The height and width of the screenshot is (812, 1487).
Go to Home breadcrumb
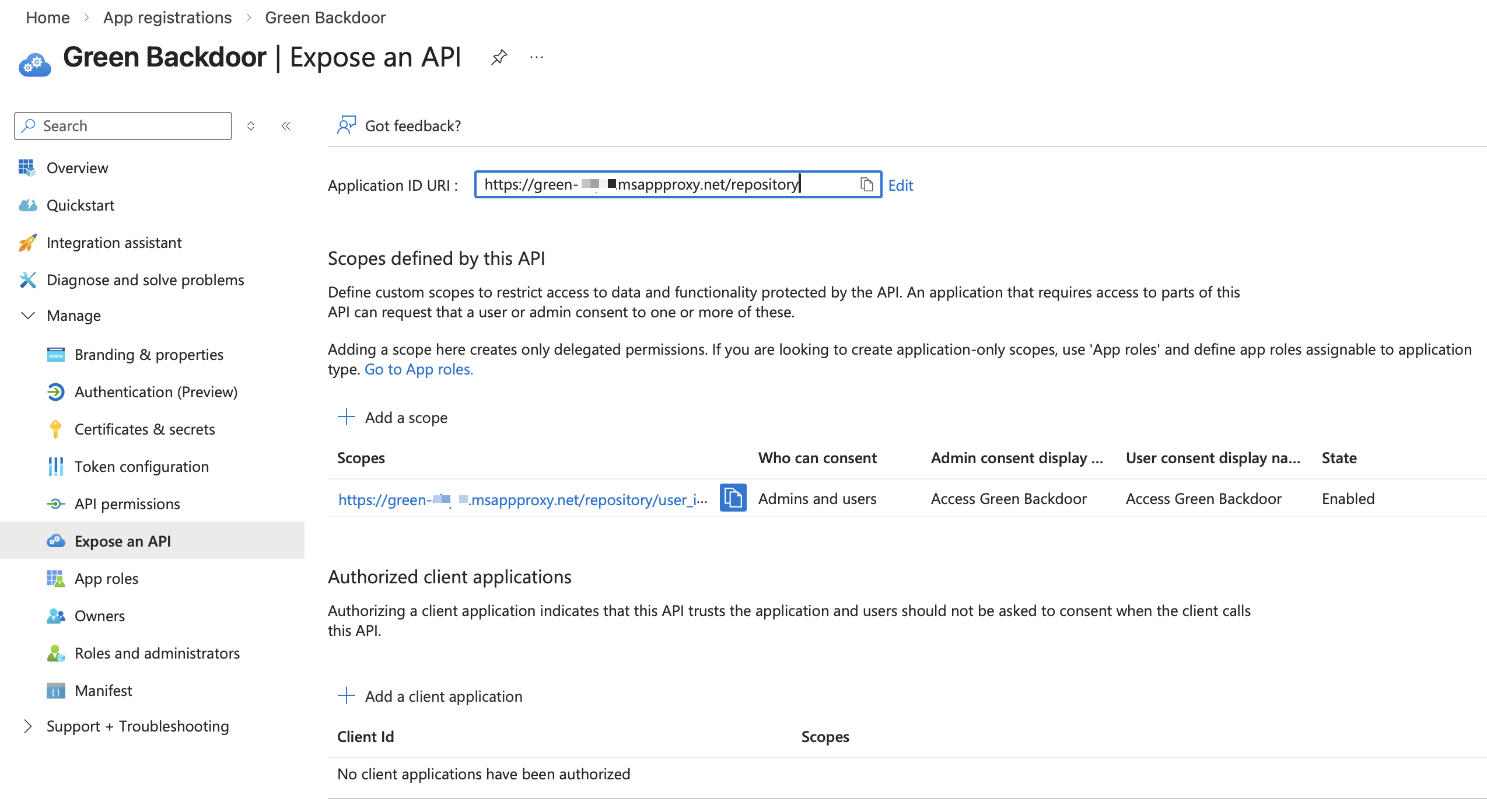click(48, 17)
